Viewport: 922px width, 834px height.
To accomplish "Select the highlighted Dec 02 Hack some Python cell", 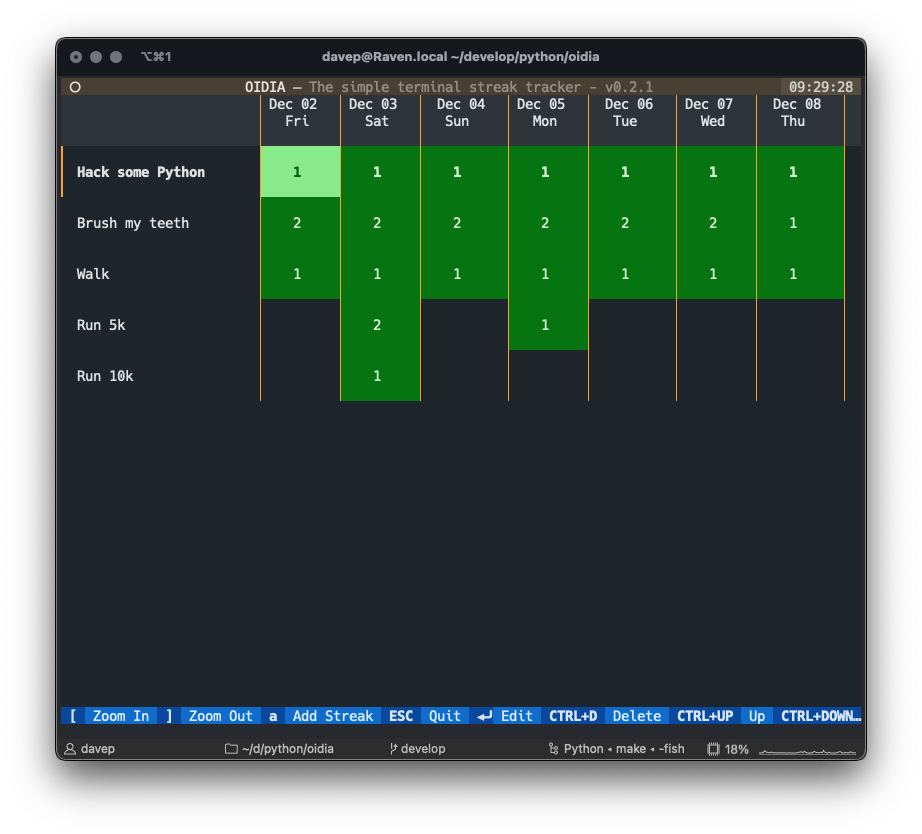I will (297, 172).
